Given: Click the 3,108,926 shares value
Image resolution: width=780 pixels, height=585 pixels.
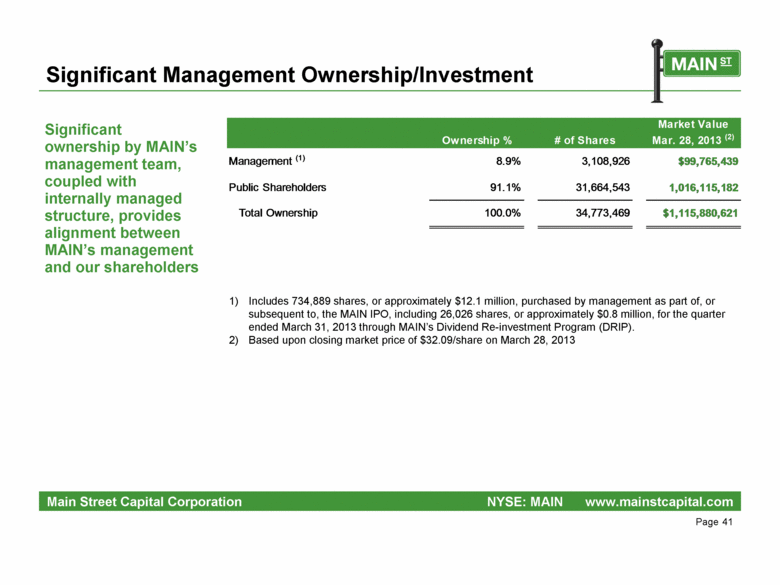Looking at the screenshot, I should [605, 161].
